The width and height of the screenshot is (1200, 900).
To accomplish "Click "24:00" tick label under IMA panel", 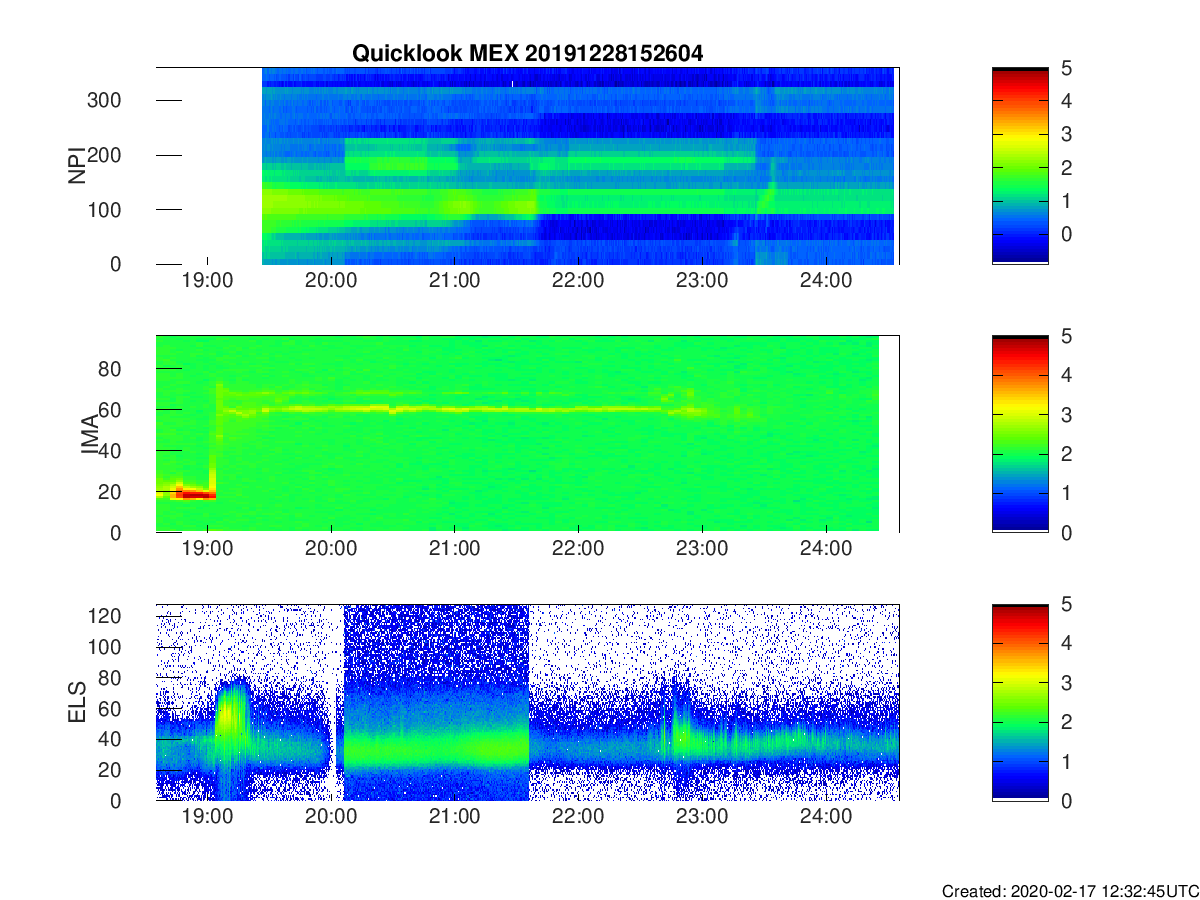I will pyautogui.click(x=826, y=549).
